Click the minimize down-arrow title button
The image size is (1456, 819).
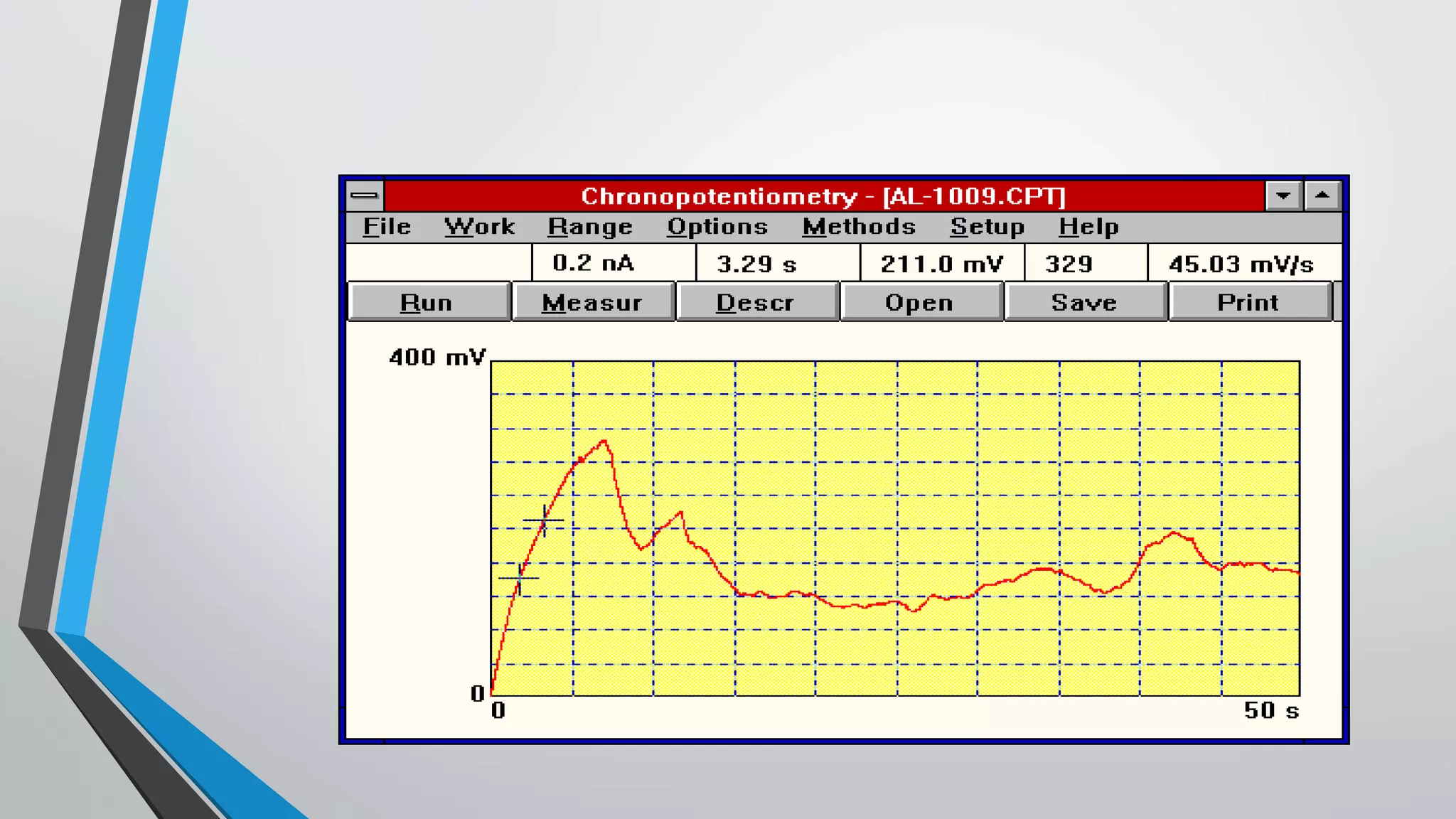tap(1283, 196)
